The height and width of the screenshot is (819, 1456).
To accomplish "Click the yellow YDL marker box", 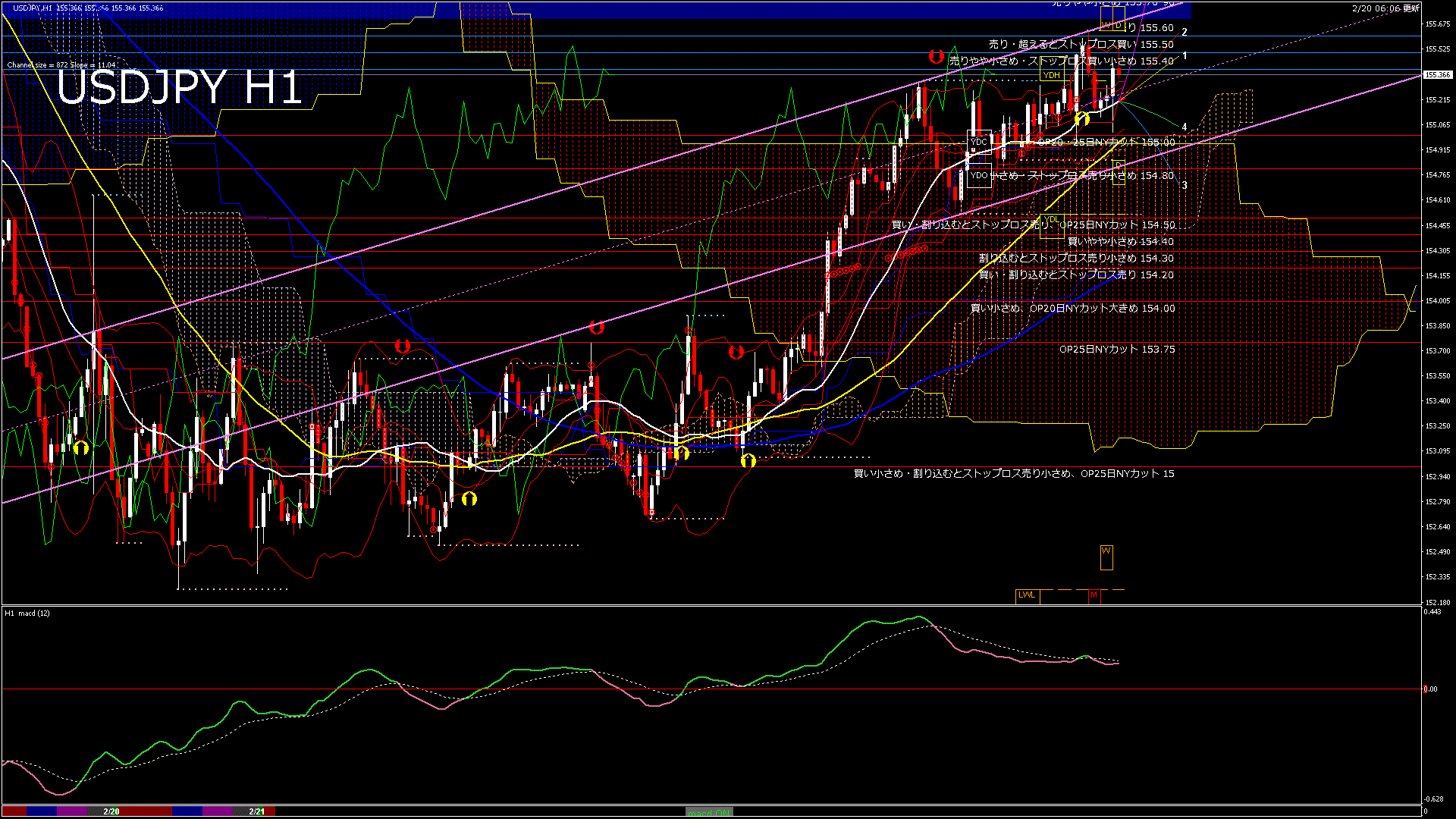I will pyautogui.click(x=1051, y=220).
